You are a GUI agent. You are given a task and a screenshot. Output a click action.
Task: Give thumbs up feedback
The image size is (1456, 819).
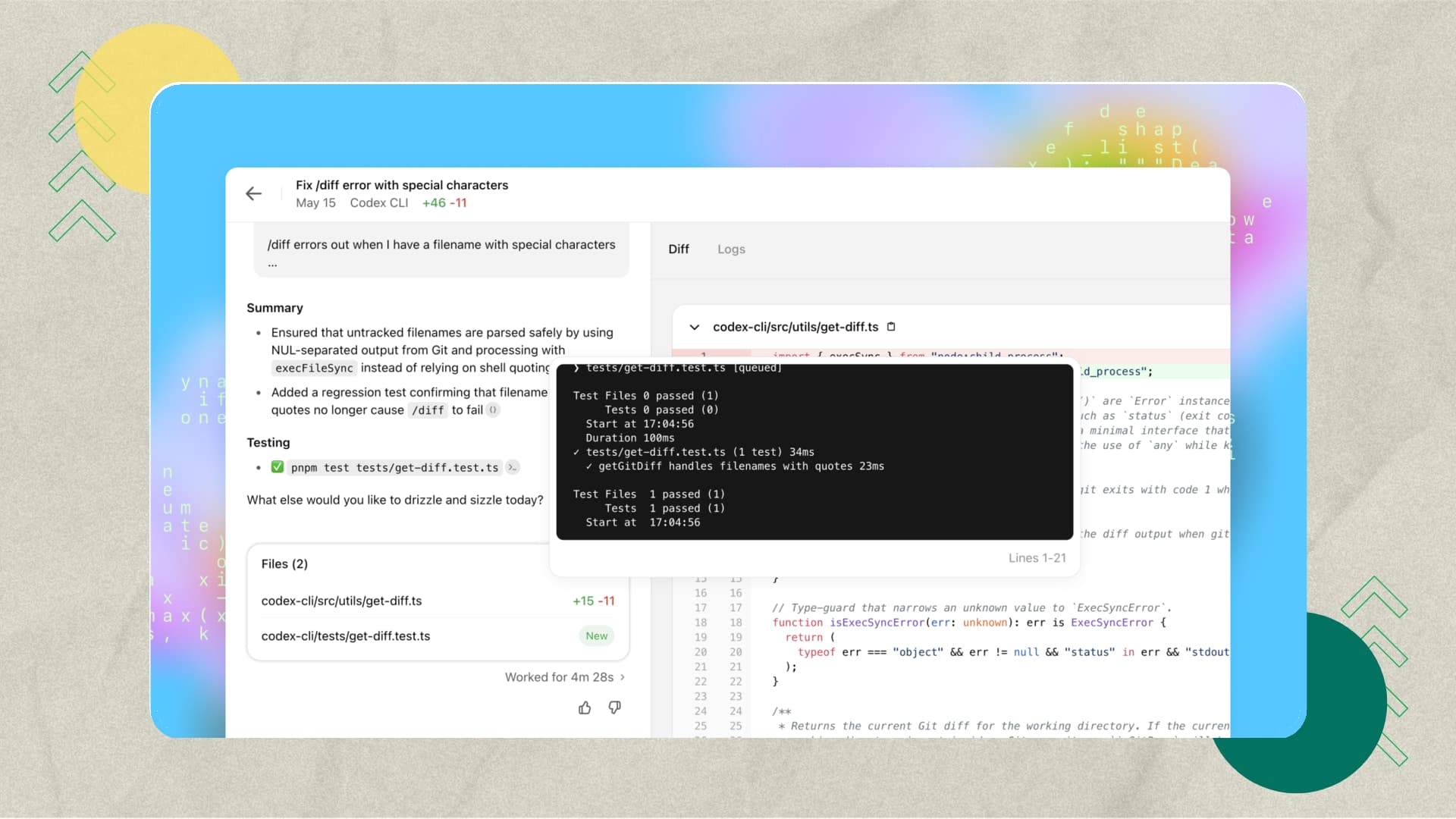585,708
